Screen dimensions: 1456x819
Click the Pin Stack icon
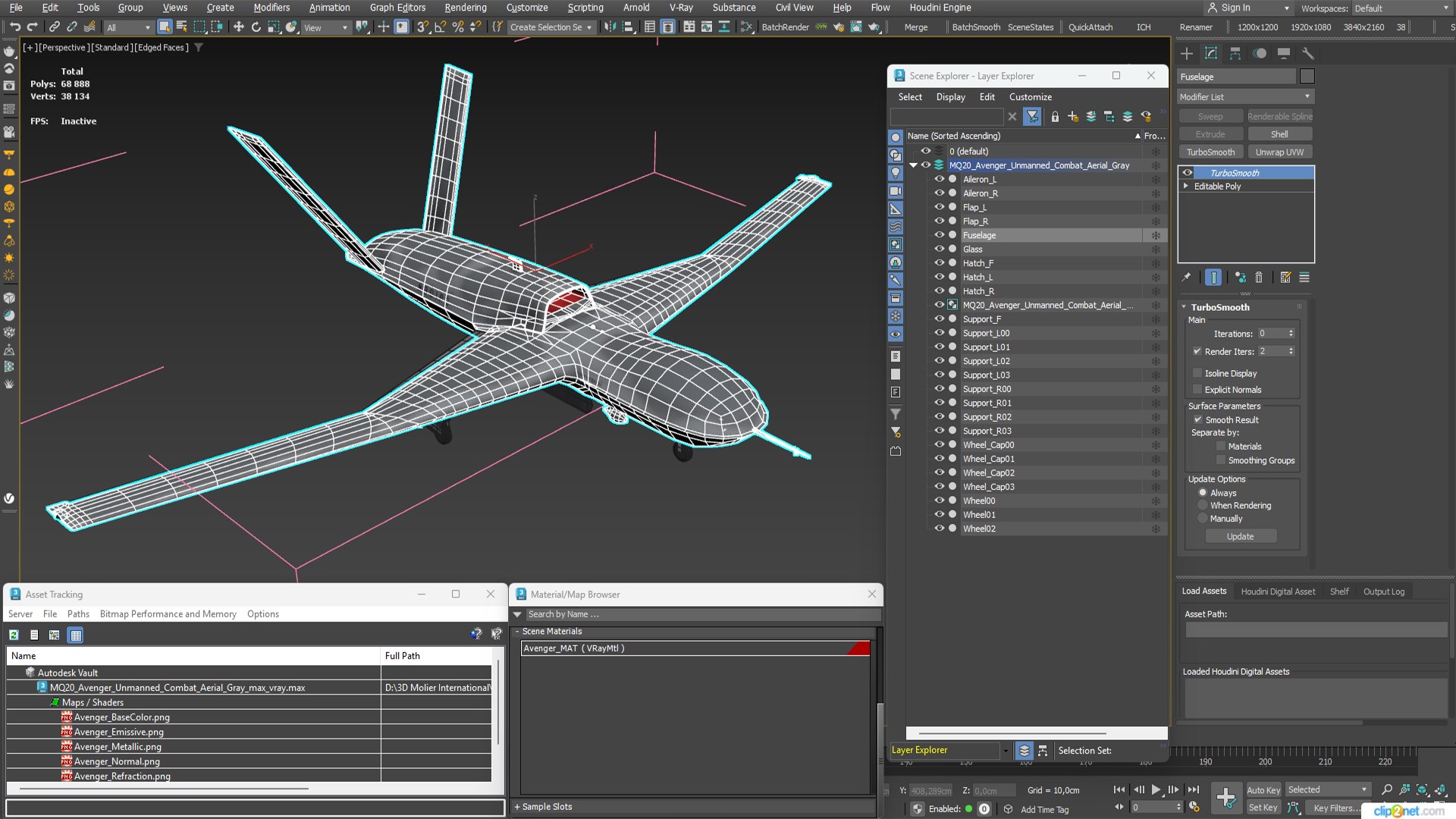tap(1187, 278)
